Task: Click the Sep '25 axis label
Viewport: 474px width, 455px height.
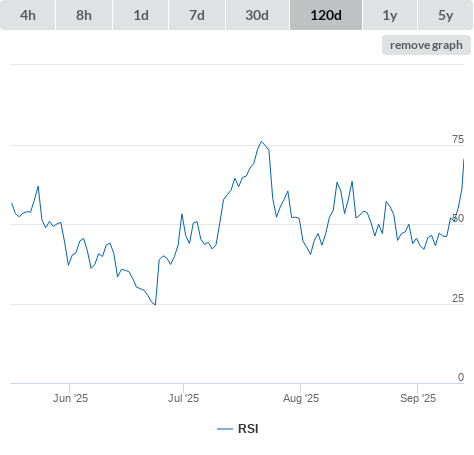Action: (418, 398)
